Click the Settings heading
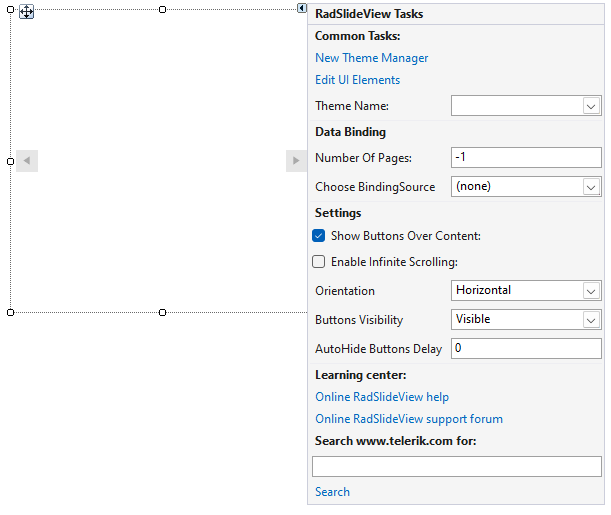Viewport: 611px width, 515px height. pos(338,213)
